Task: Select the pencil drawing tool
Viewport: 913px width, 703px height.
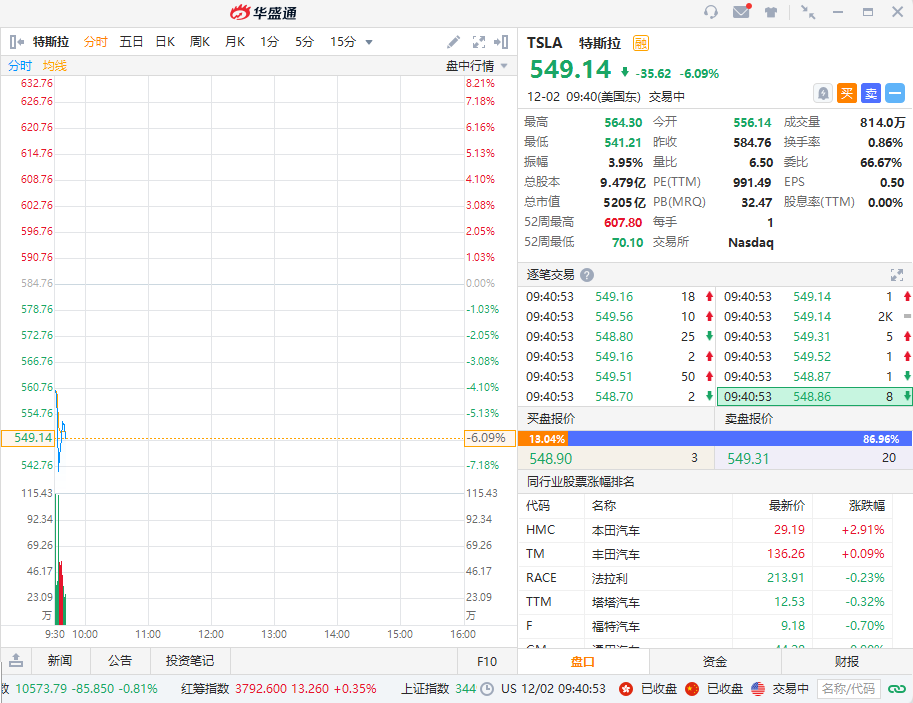Action: point(453,42)
